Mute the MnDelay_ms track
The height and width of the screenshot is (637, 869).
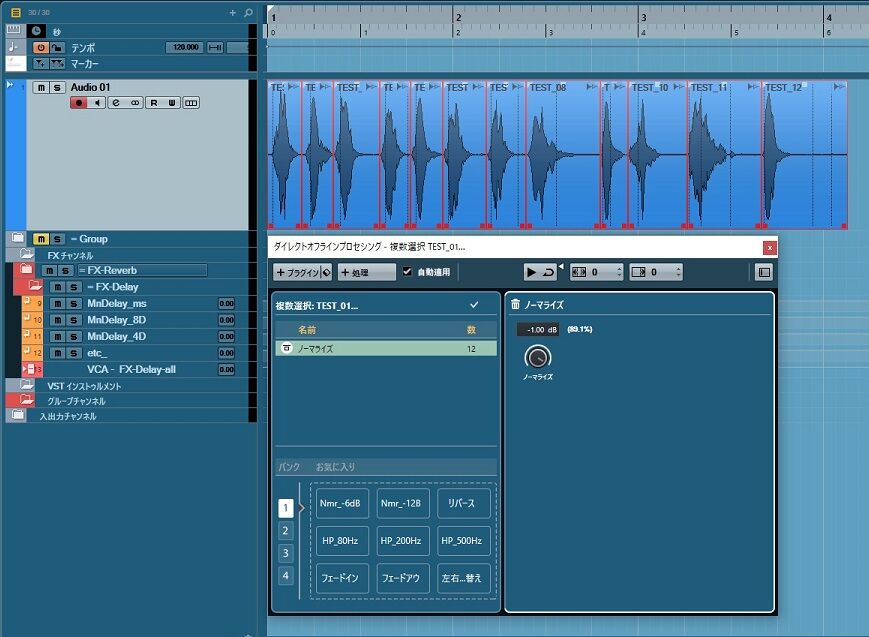click(x=58, y=303)
